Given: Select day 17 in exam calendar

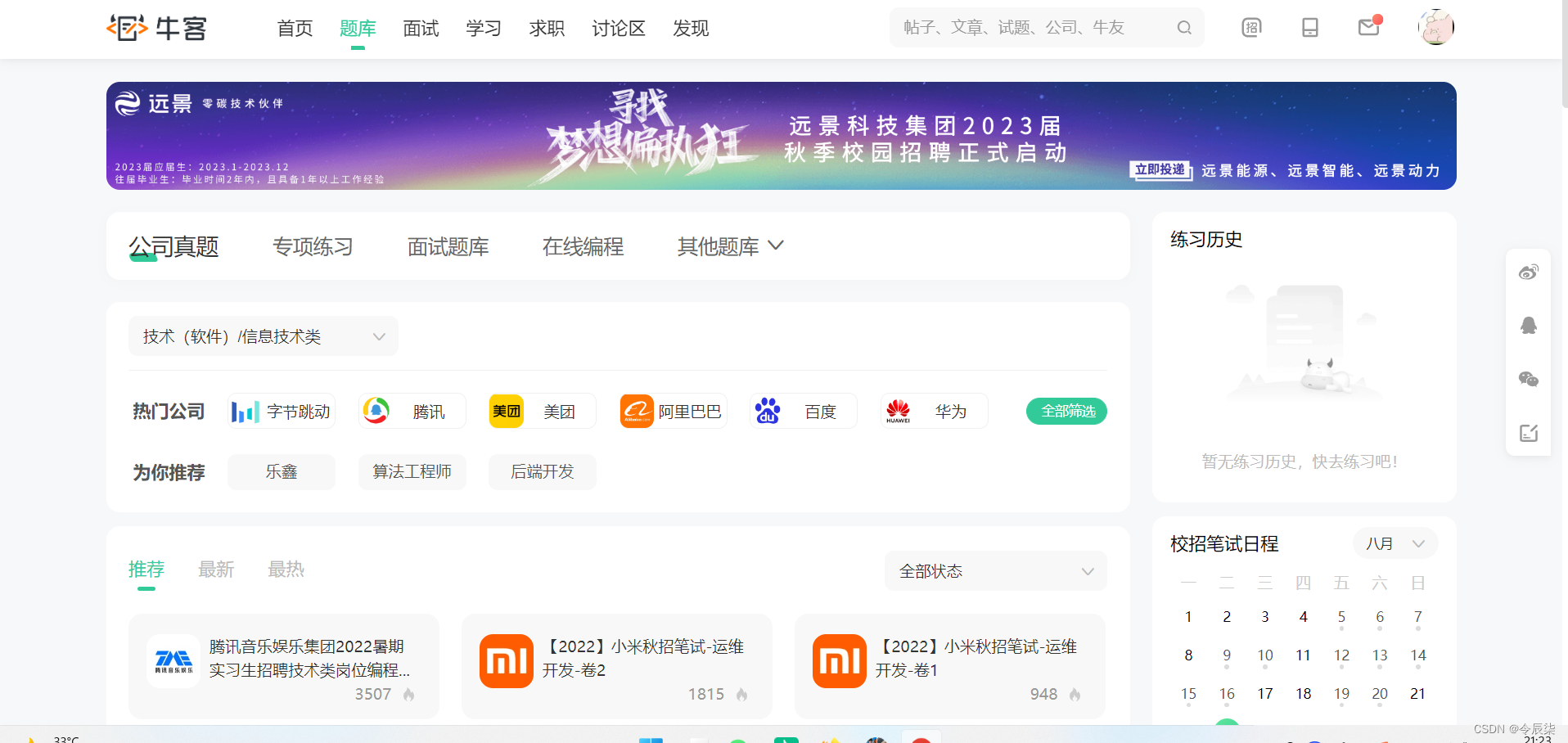Looking at the screenshot, I should [x=1265, y=694].
